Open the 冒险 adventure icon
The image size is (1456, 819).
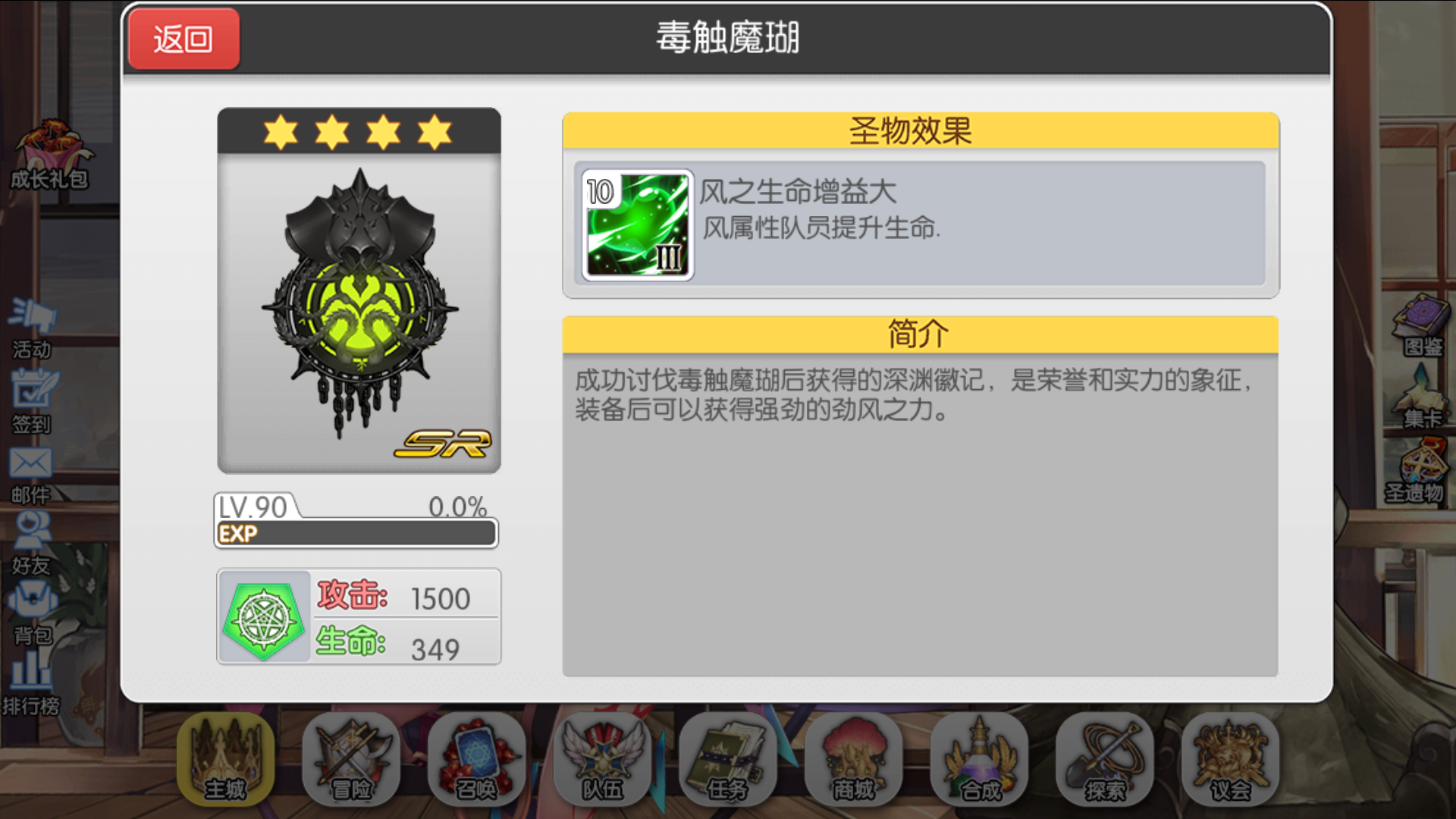coord(351,759)
